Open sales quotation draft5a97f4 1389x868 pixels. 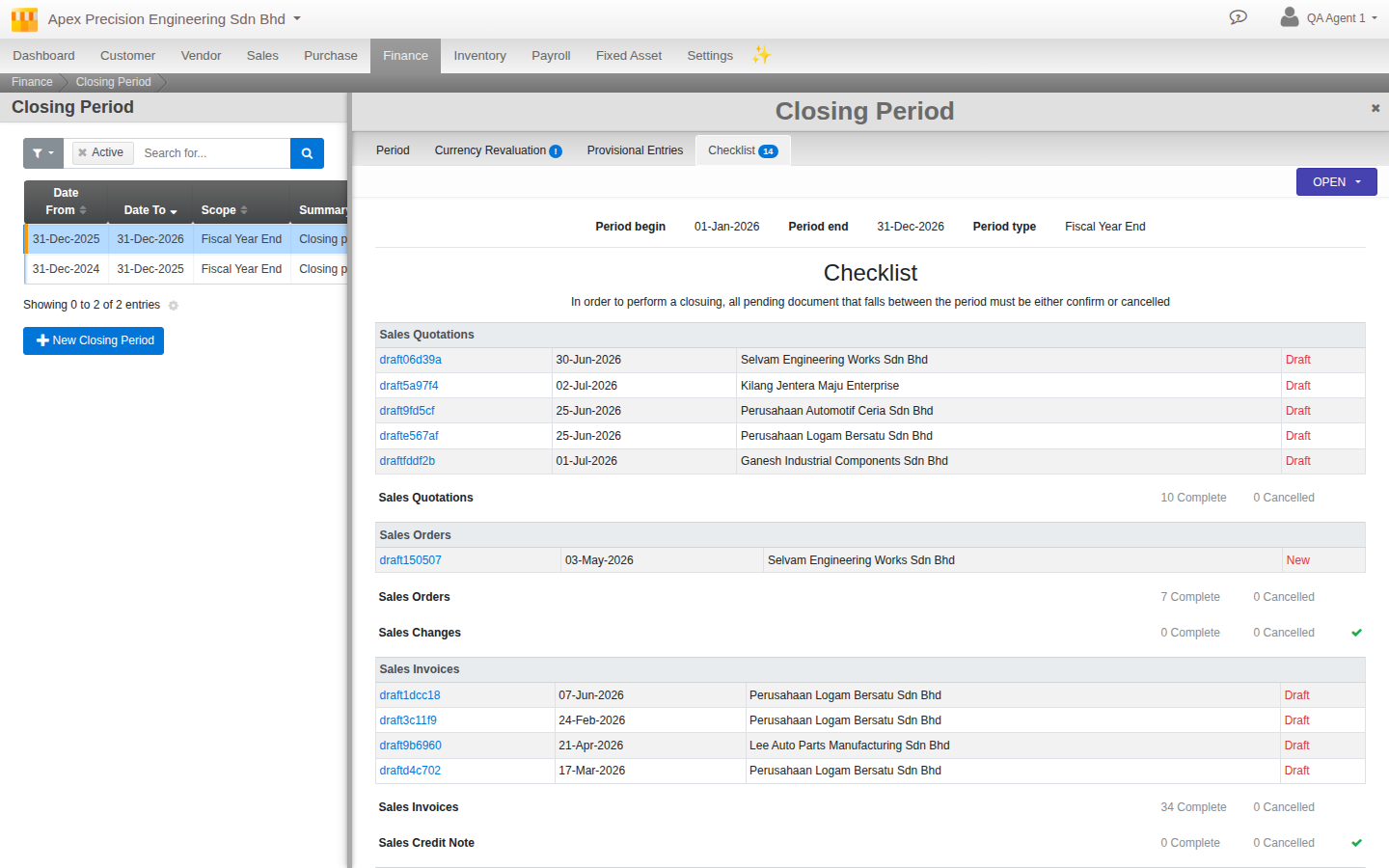pyautogui.click(x=409, y=386)
